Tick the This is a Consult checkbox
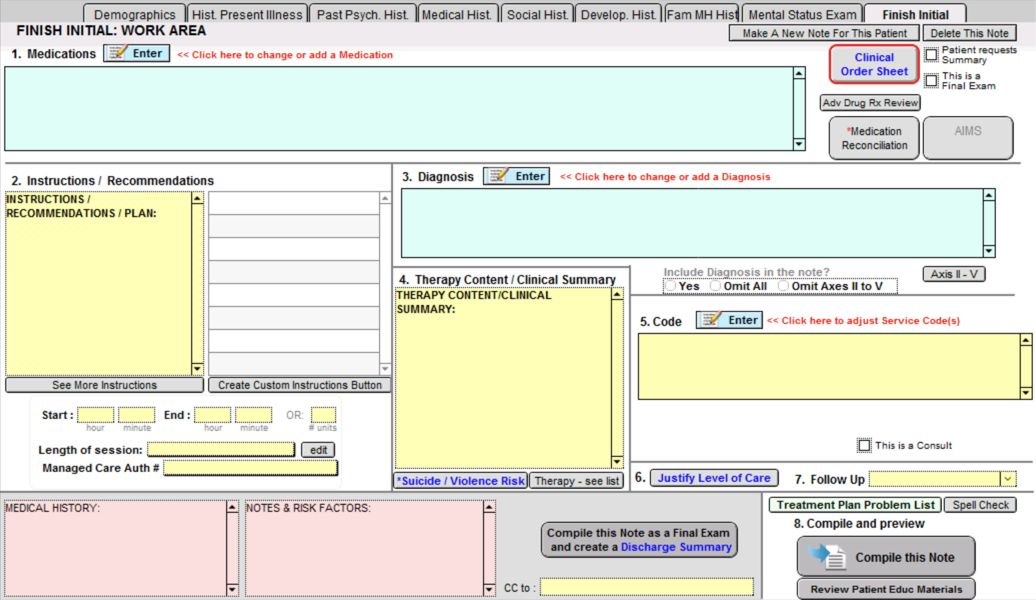Viewport: 1036px width, 600px height. (865, 446)
